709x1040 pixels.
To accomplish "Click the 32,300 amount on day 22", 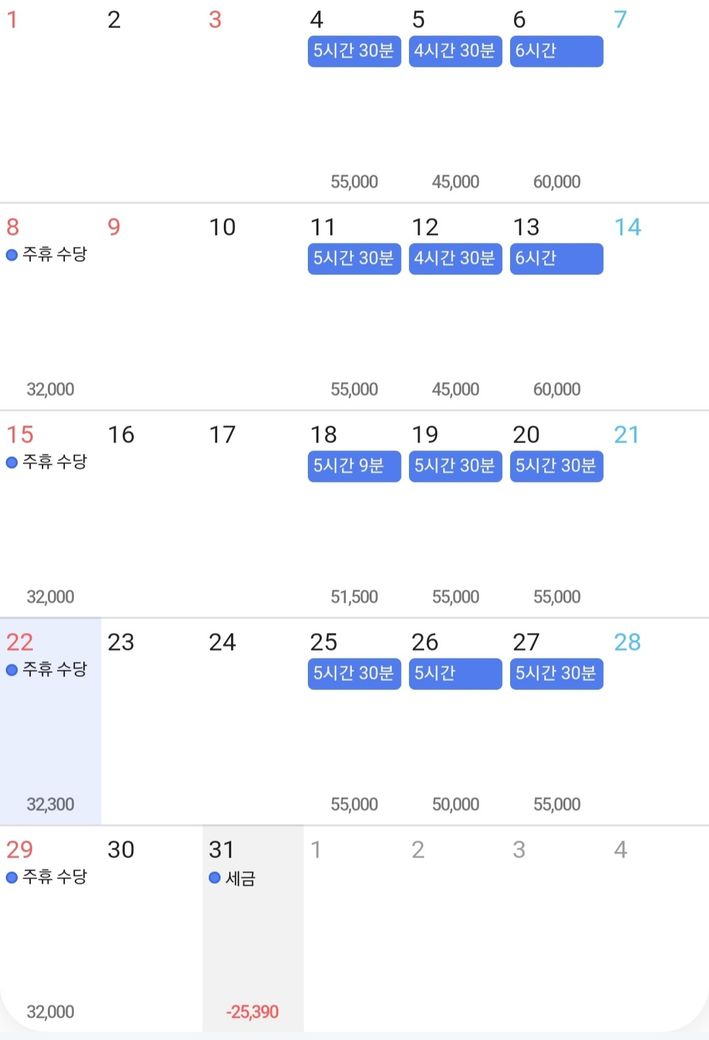I will pos(50,804).
